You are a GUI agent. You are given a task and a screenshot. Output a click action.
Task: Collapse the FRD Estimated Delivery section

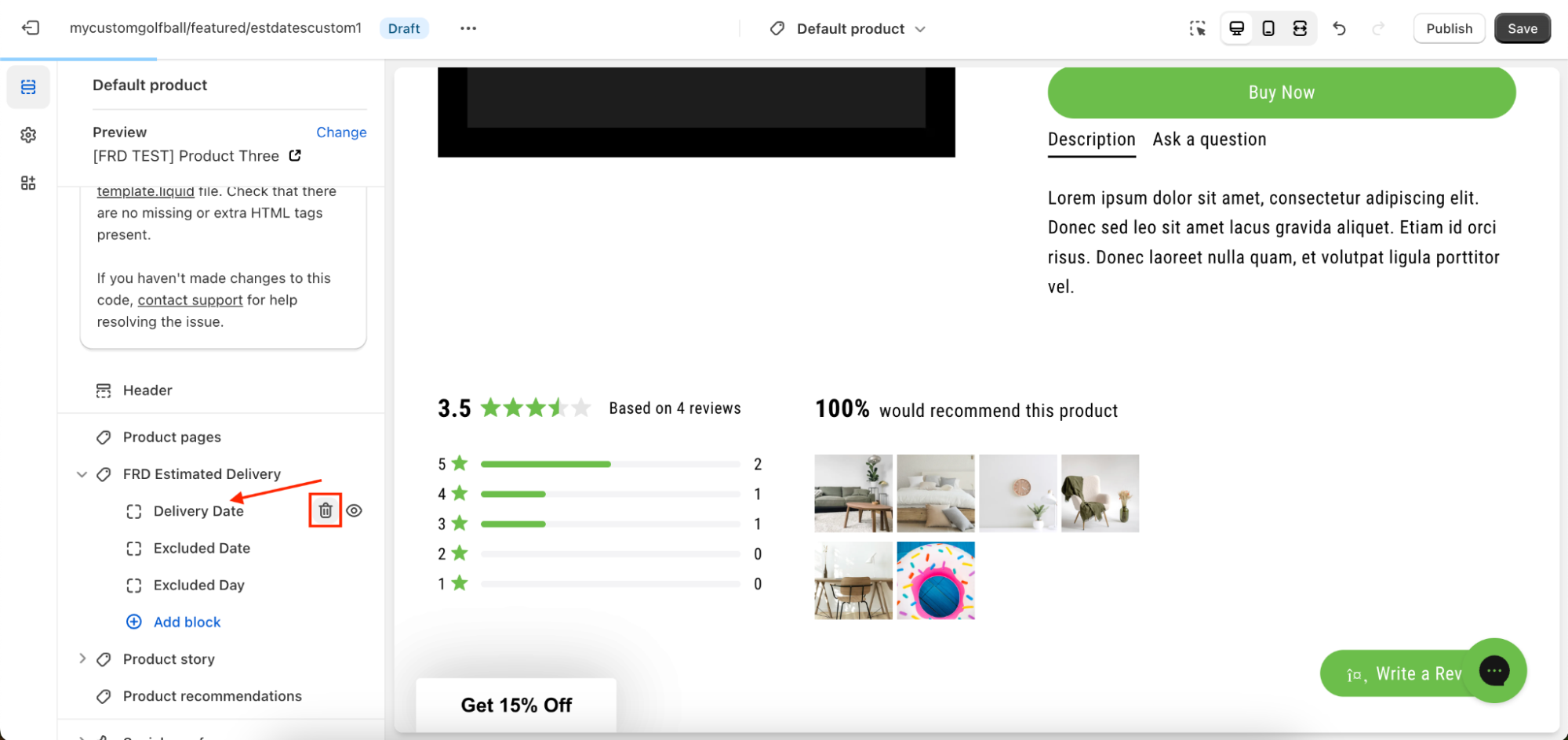coord(82,474)
